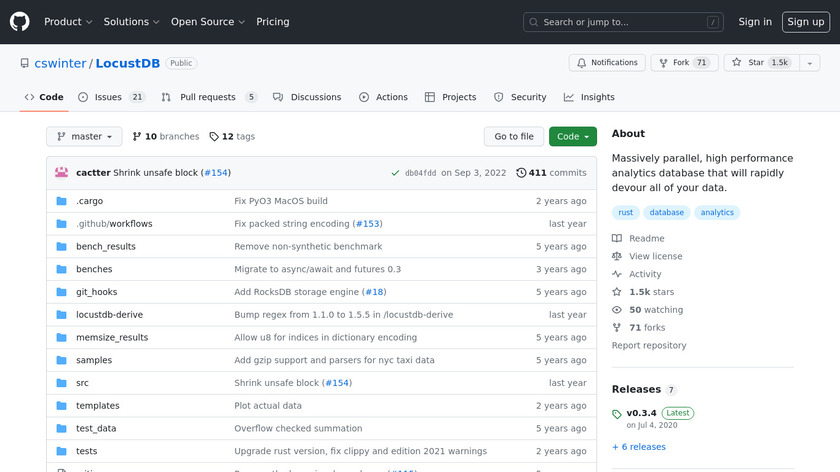
Task: Open the Discussions tab
Action: point(307,97)
